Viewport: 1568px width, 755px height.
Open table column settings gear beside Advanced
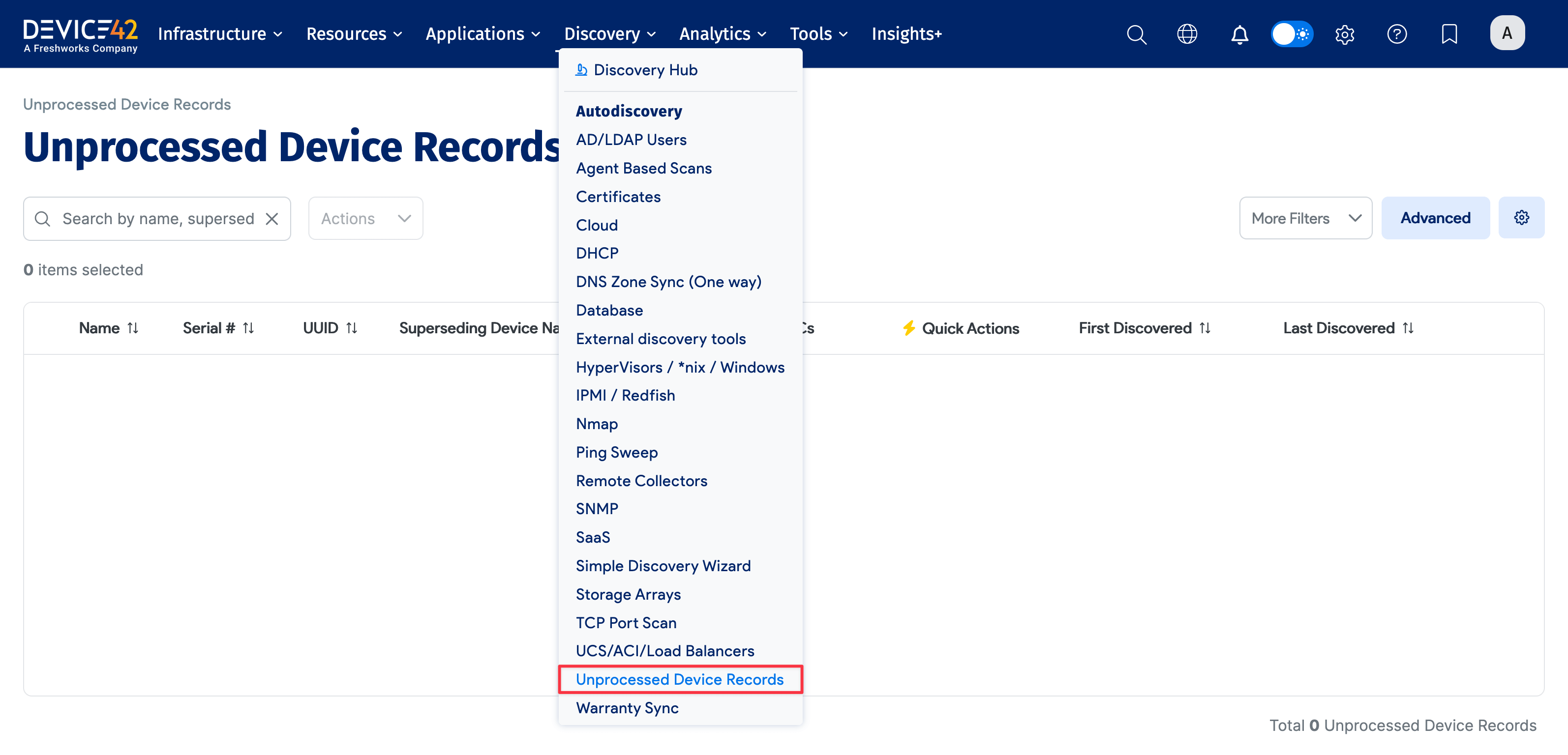pos(1522,217)
